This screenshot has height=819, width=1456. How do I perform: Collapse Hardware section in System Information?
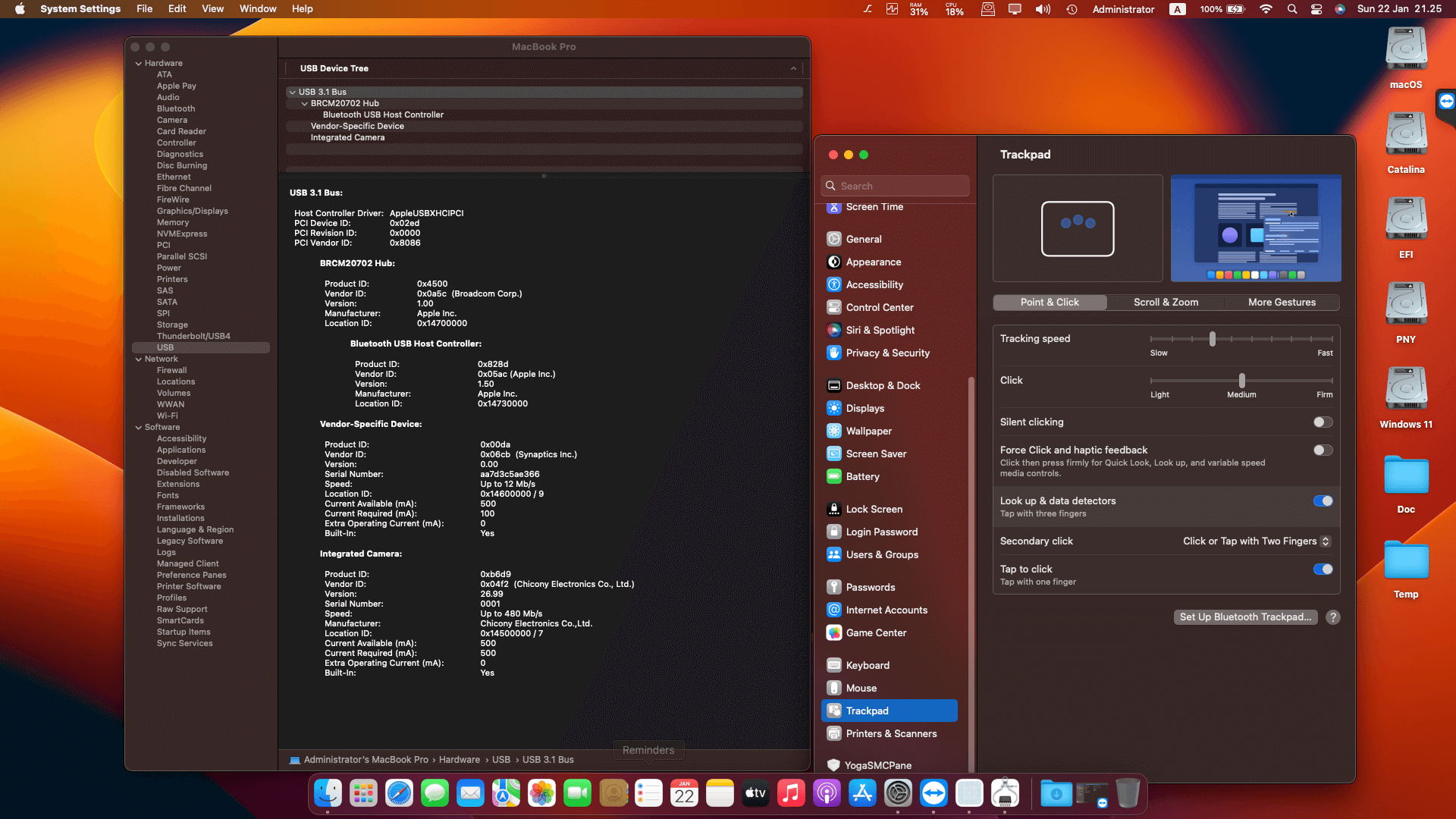(x=139, y=64)
